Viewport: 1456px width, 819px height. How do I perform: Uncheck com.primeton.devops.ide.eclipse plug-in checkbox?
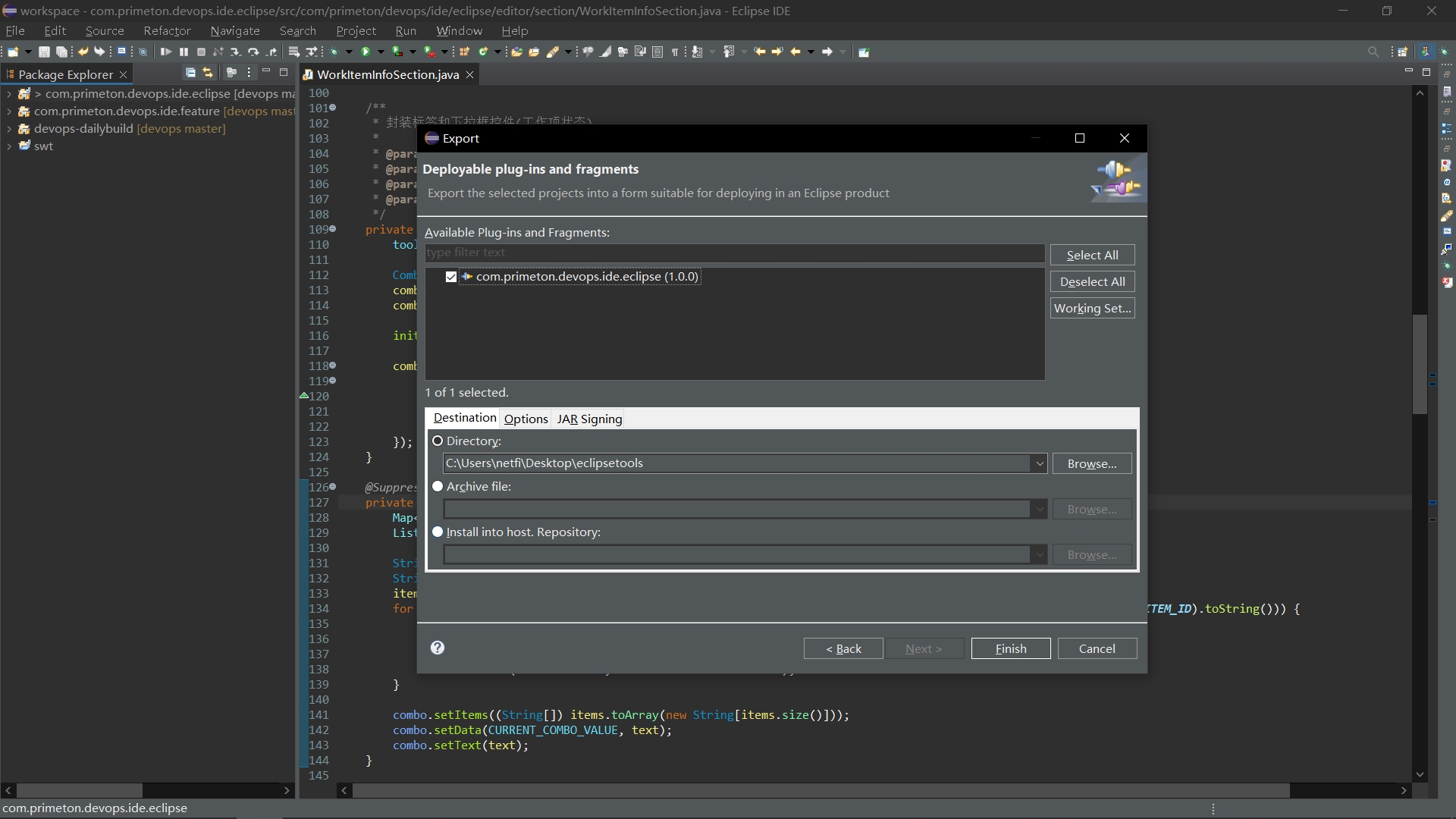pos(451,277)
